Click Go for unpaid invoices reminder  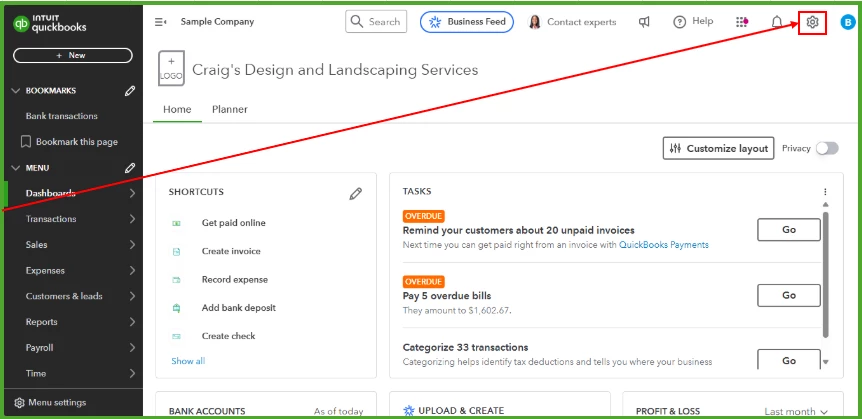[x=789, y=230]
